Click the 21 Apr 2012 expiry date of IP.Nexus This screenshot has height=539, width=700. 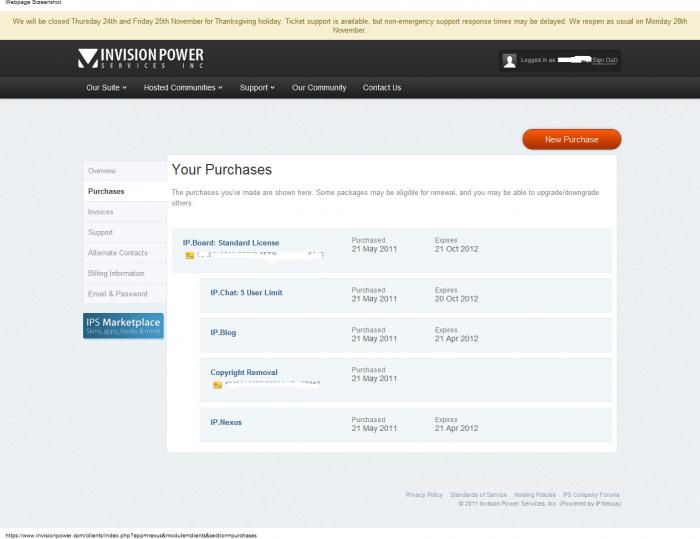(456, 428)
